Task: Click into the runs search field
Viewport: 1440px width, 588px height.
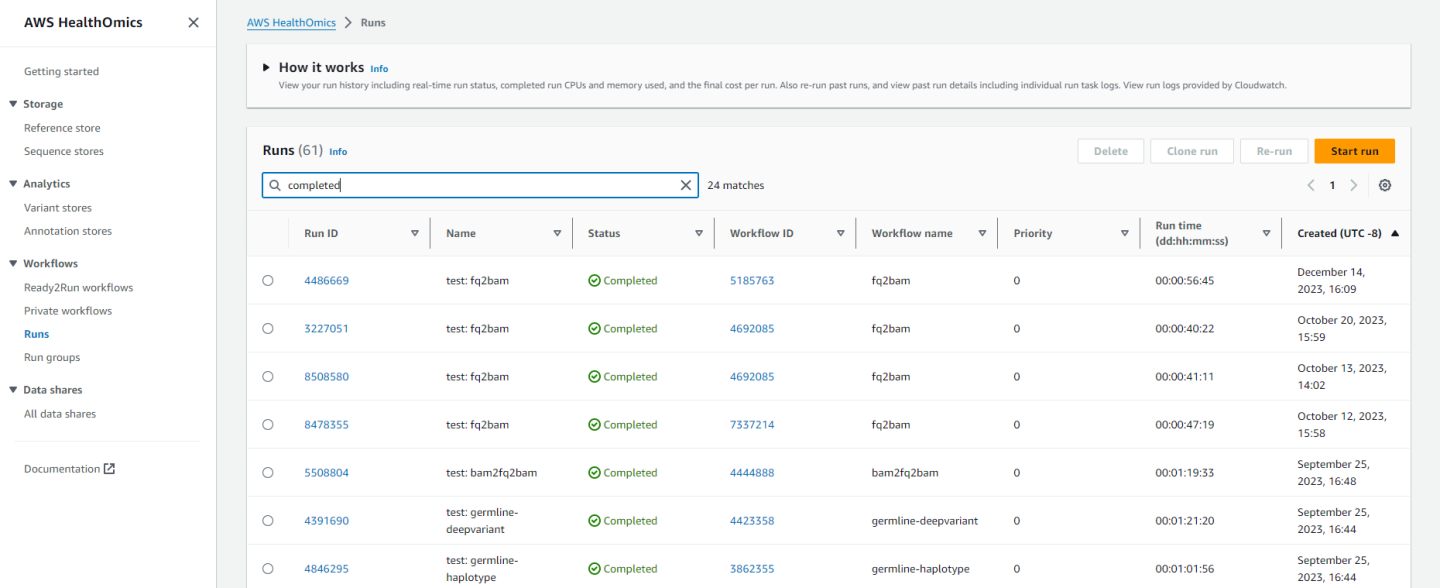Action: 480,185
